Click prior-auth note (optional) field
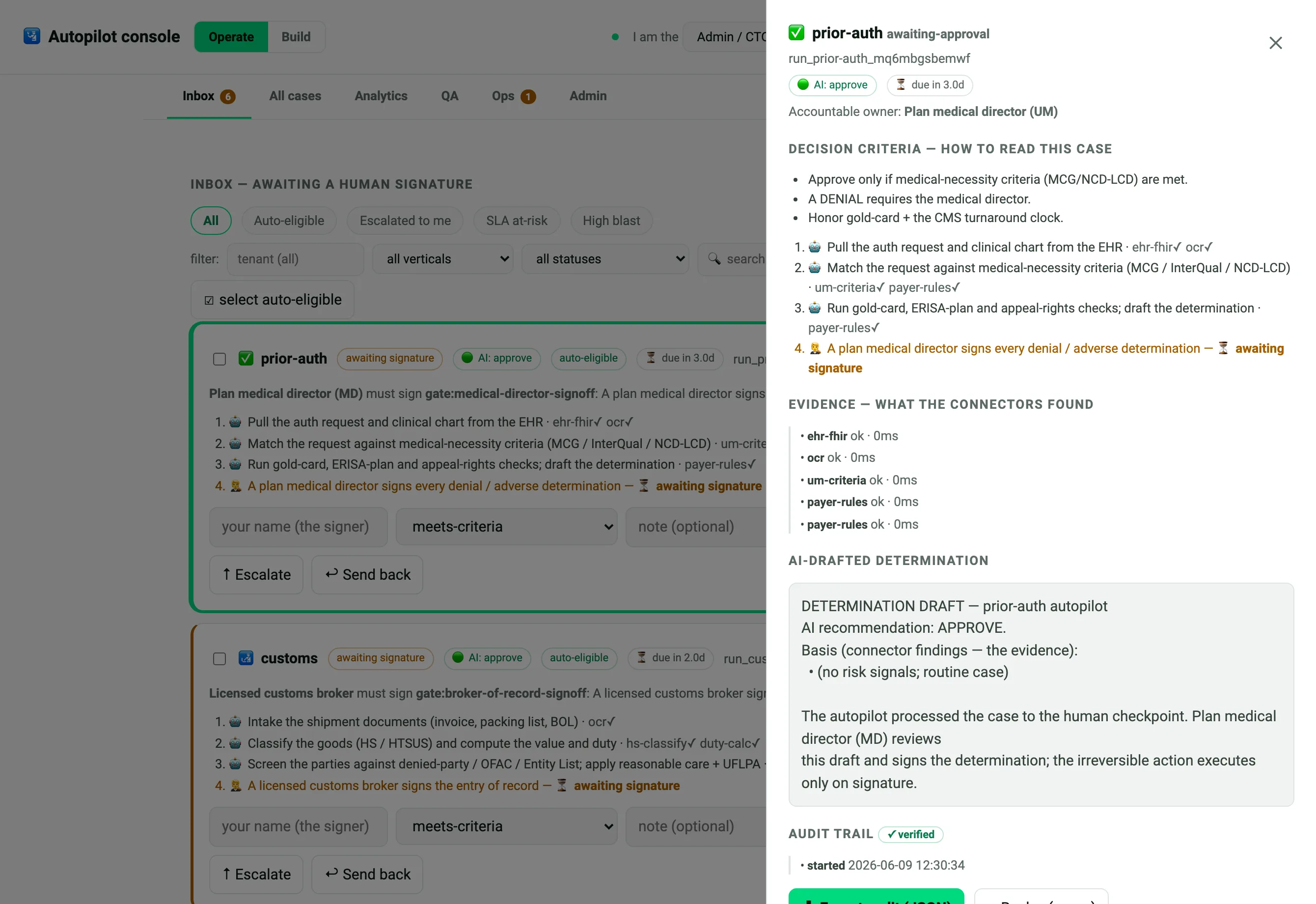 coord(696,527)
